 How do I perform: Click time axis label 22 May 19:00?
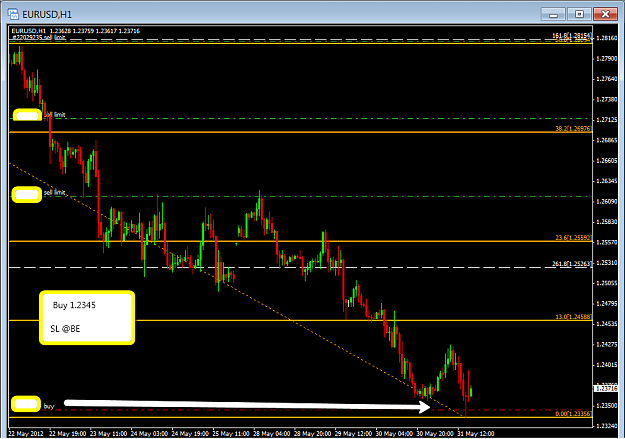coord(67,433)
